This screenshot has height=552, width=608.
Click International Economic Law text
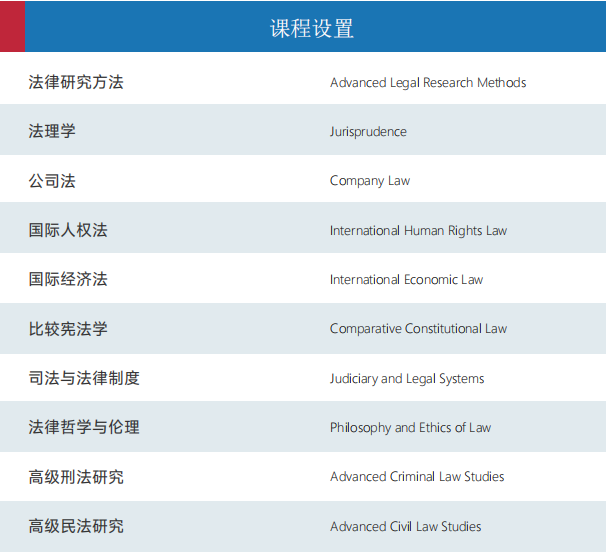406,280
